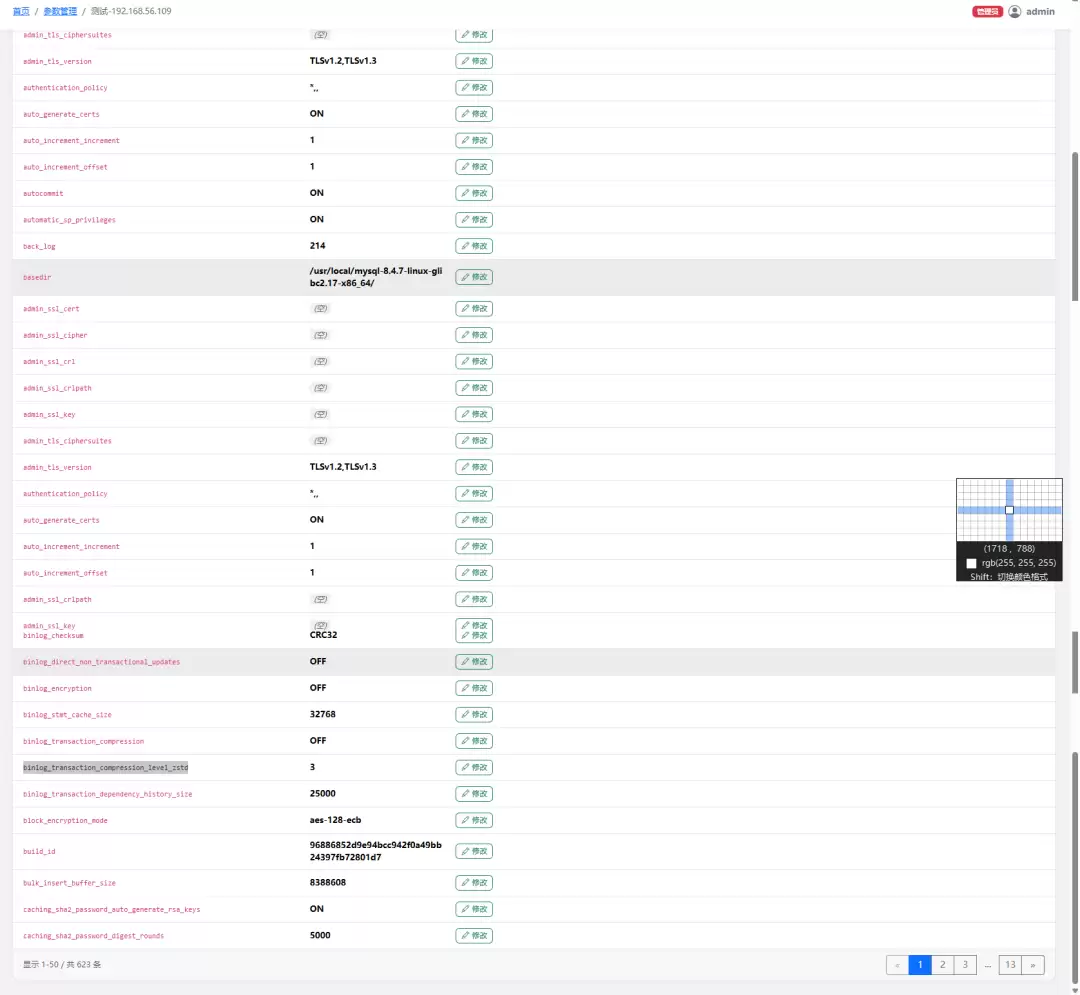Click the basedir parameter name
The width and height of the screenshot is (1080, 995).
[x=37, y=277]
